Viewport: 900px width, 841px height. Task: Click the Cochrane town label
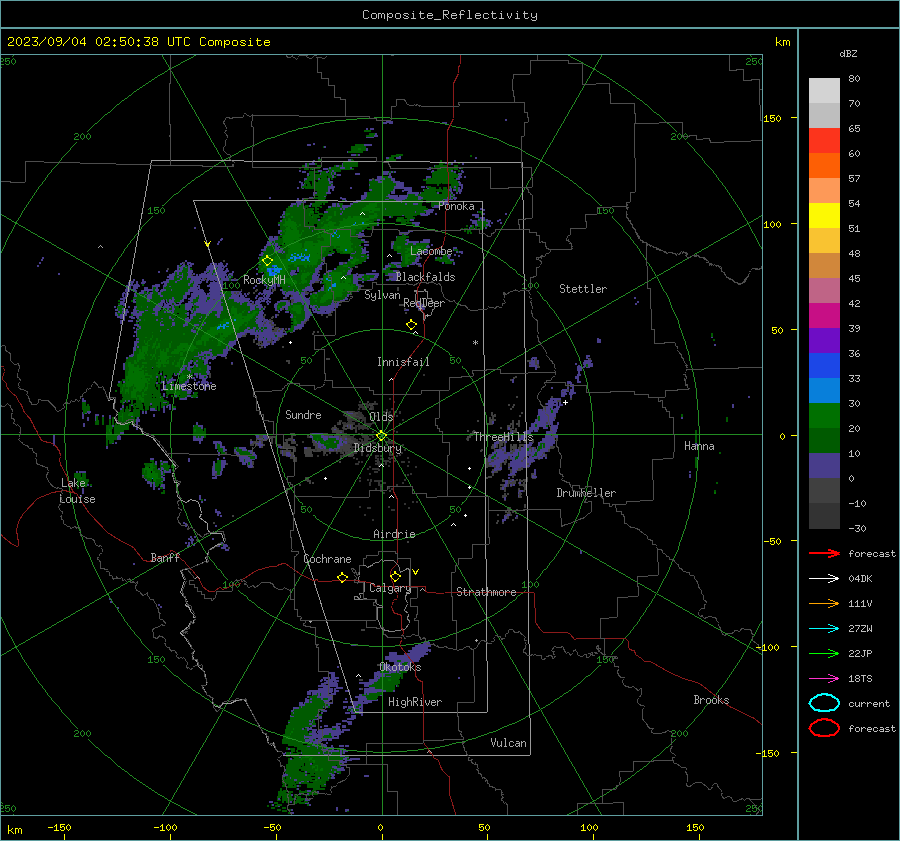[327, 559]
